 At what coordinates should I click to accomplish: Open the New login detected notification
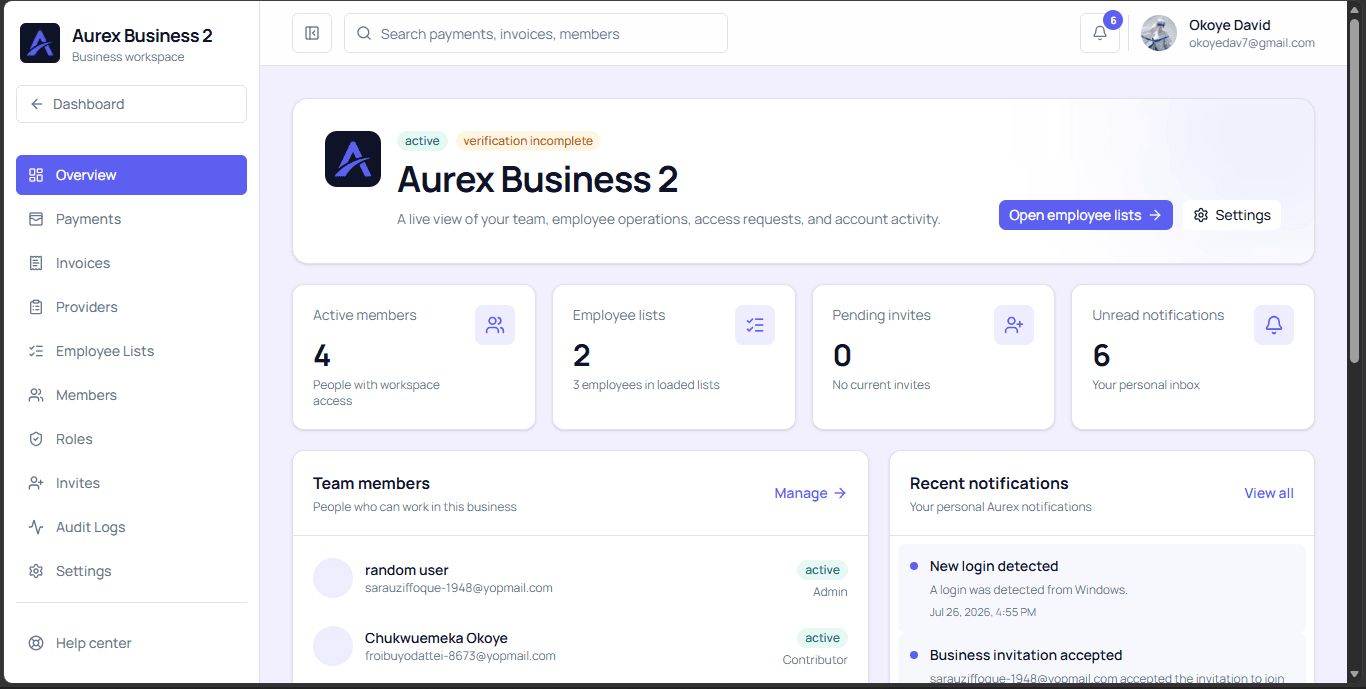click(x=1102, y=588)
